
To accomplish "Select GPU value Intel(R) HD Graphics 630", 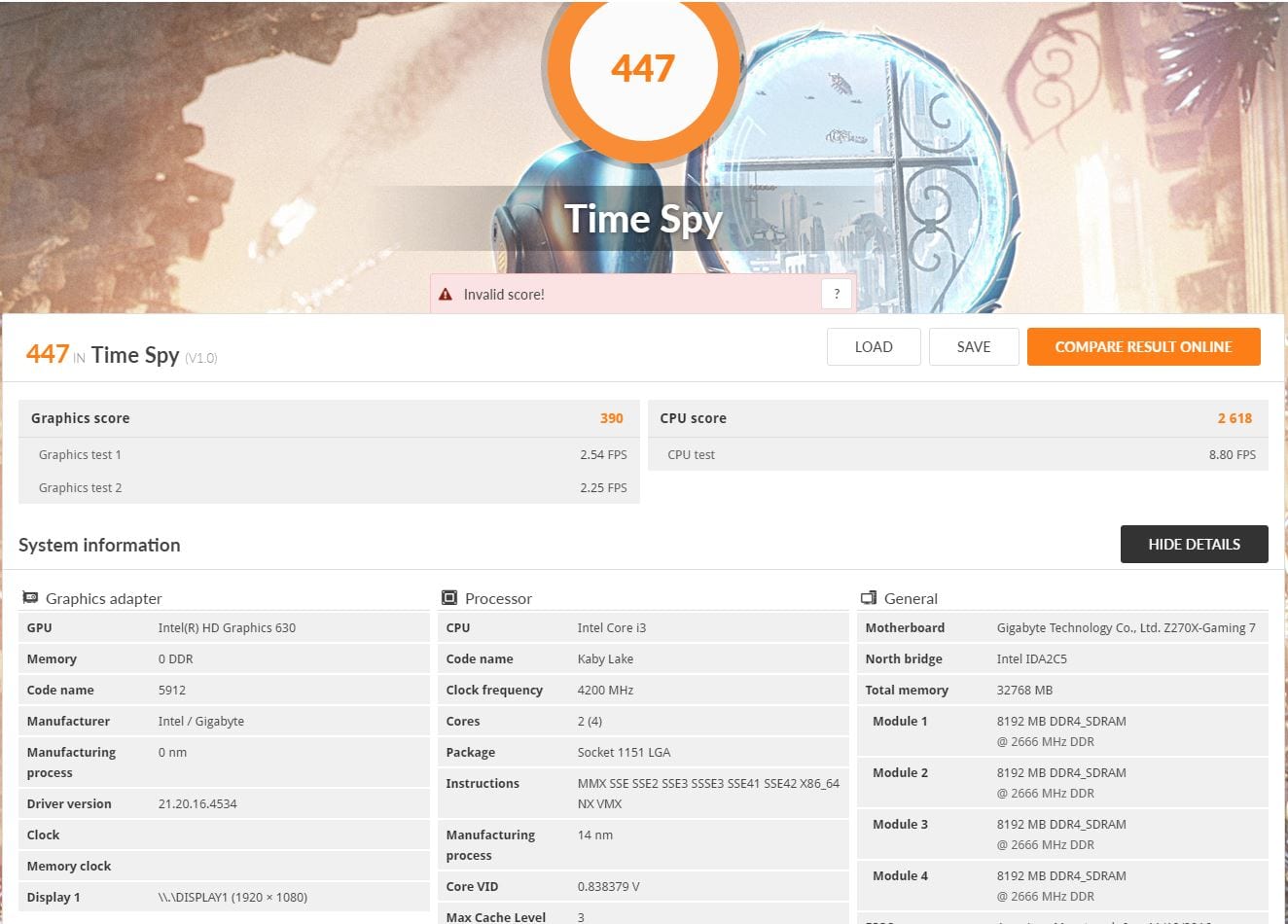I will coord(227,627).
